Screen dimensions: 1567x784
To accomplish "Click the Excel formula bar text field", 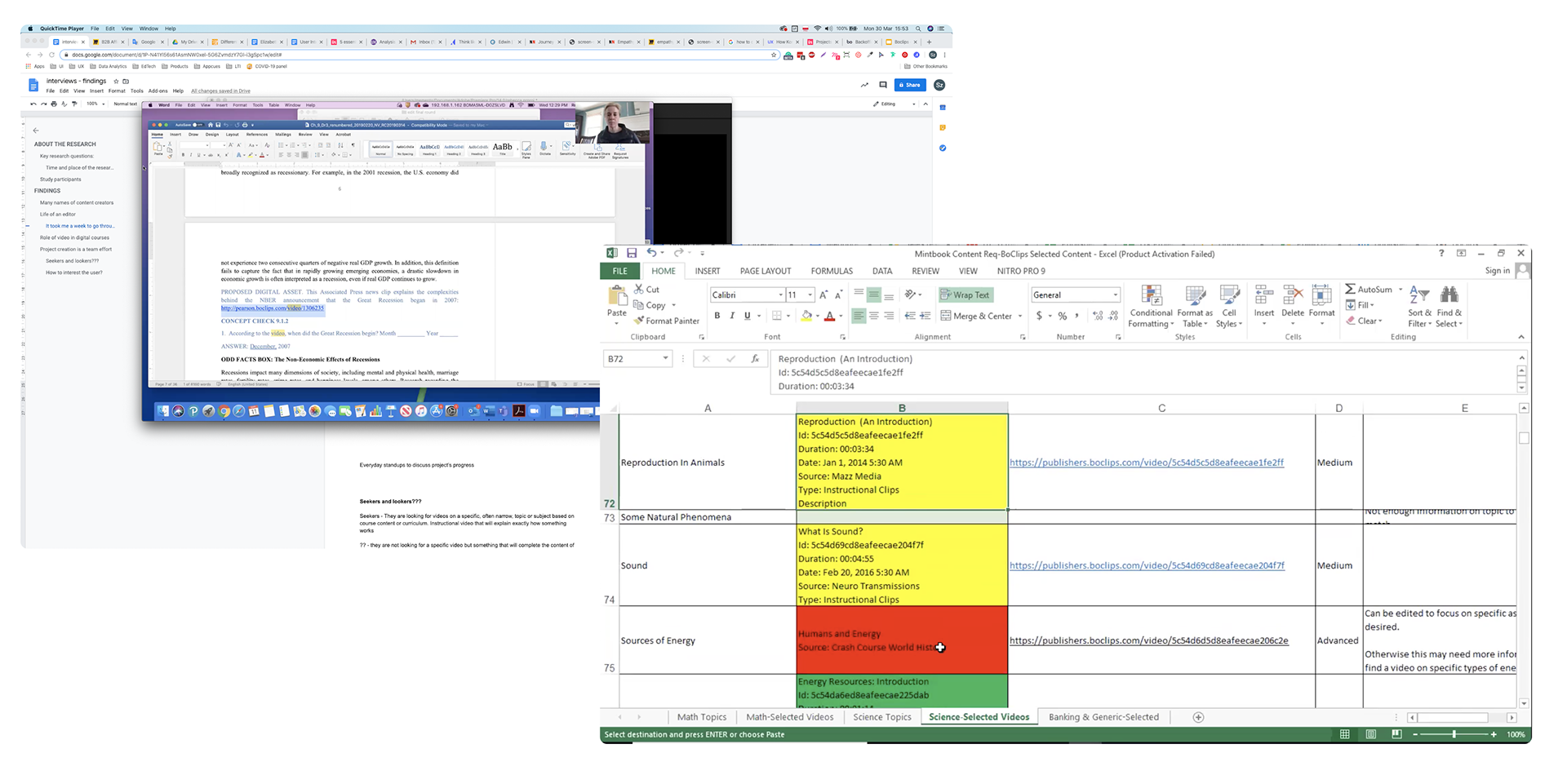I will (x=1143, y=372).
